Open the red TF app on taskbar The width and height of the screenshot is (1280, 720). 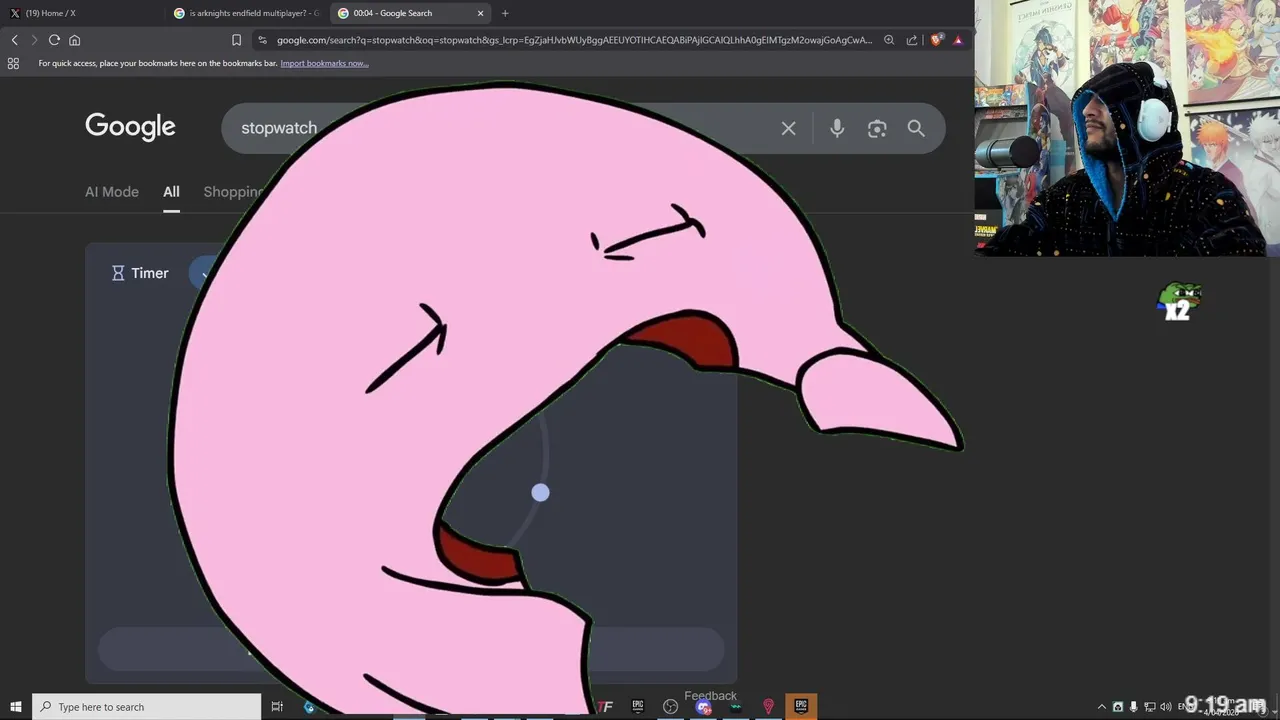click(606, 706)
